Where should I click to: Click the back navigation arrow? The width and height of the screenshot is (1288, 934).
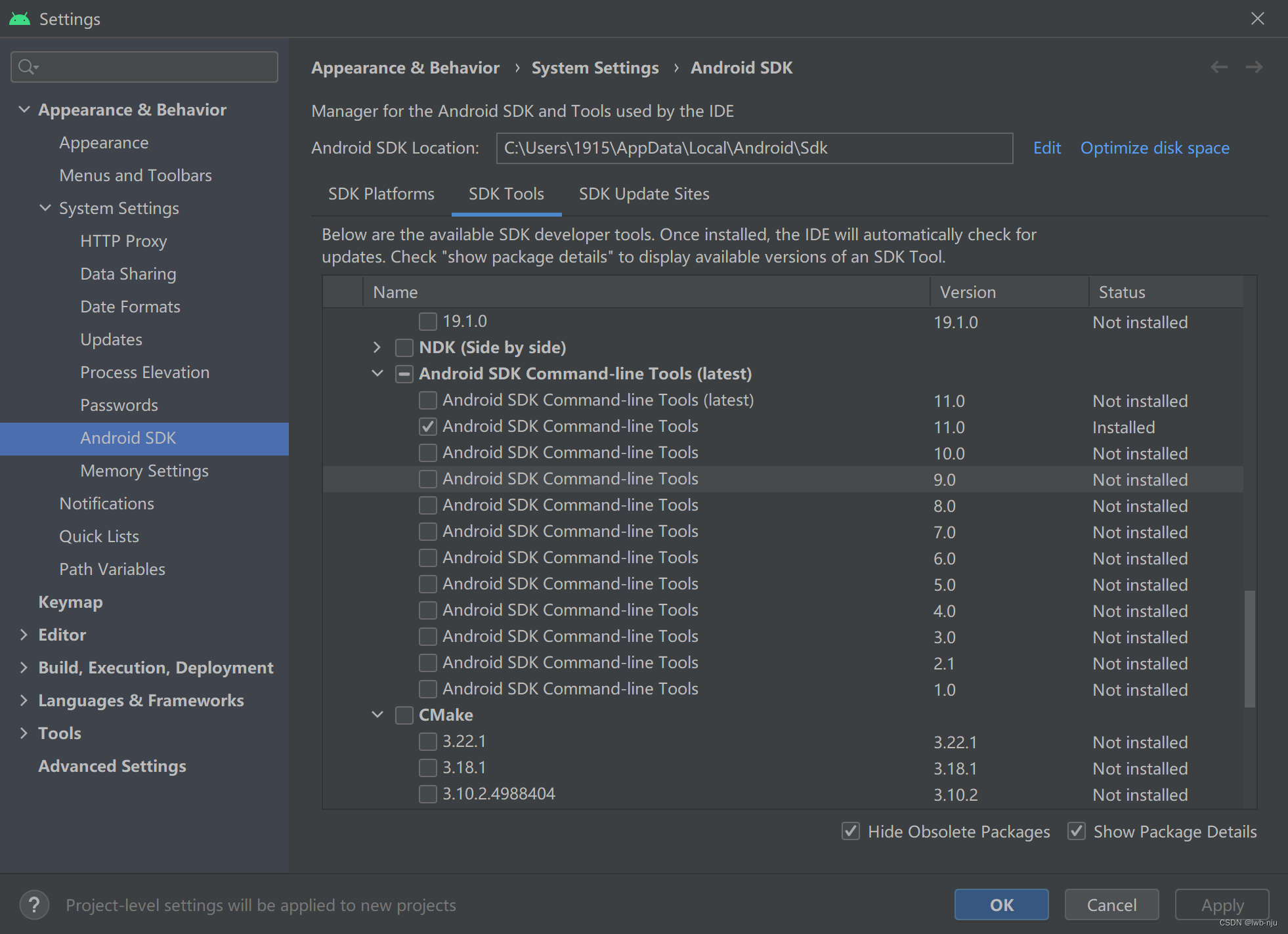coord(1219,67)
